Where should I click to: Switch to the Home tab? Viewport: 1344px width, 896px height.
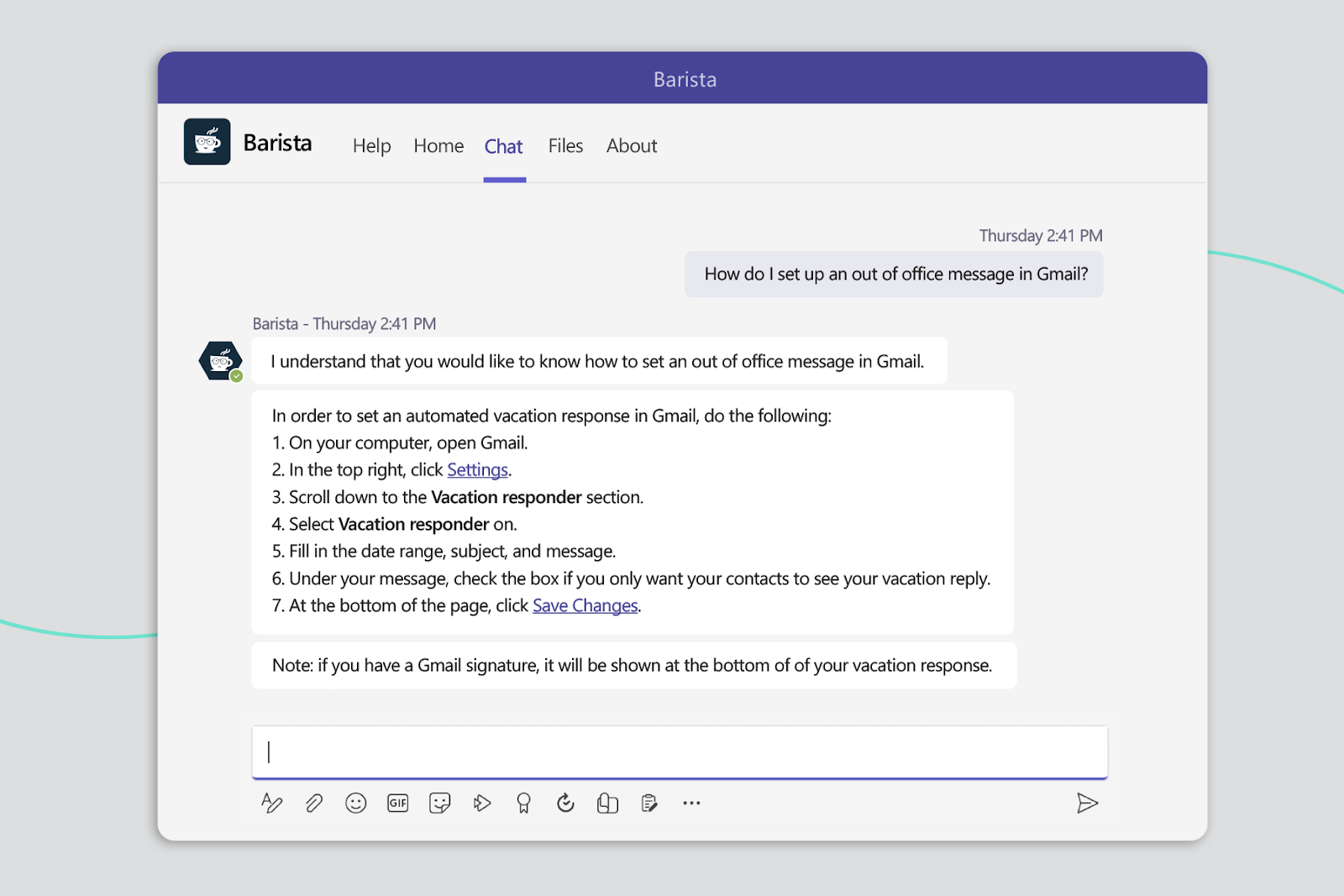[438, 146]
